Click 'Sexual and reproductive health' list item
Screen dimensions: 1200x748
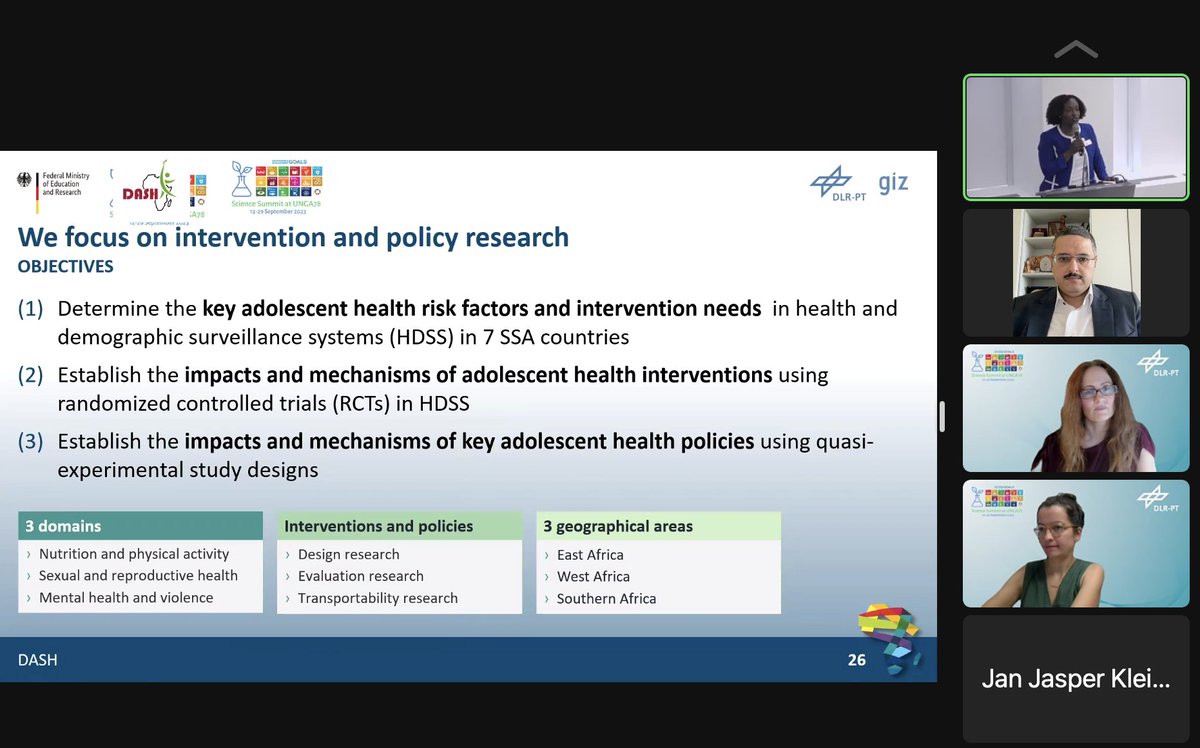[138, 576]
